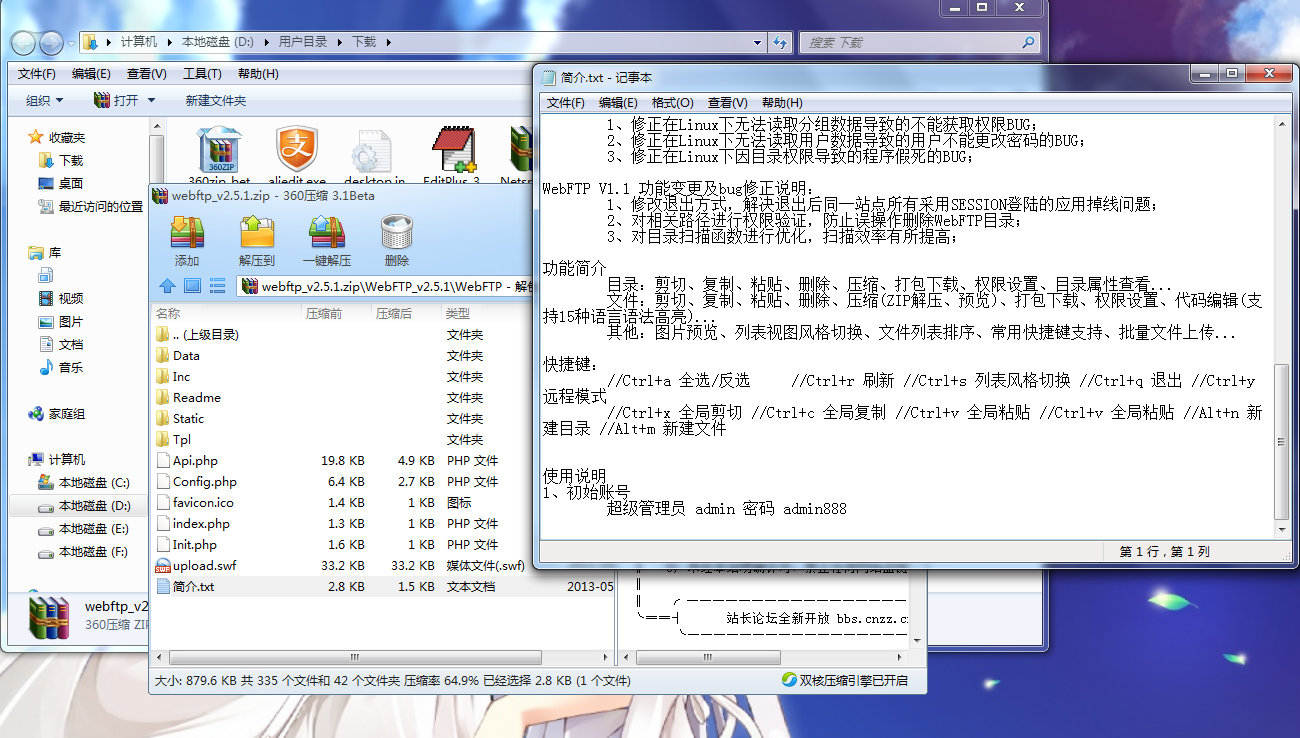Select 本地磁盘 (C:) in navigation pane

(x=84, y=482)
